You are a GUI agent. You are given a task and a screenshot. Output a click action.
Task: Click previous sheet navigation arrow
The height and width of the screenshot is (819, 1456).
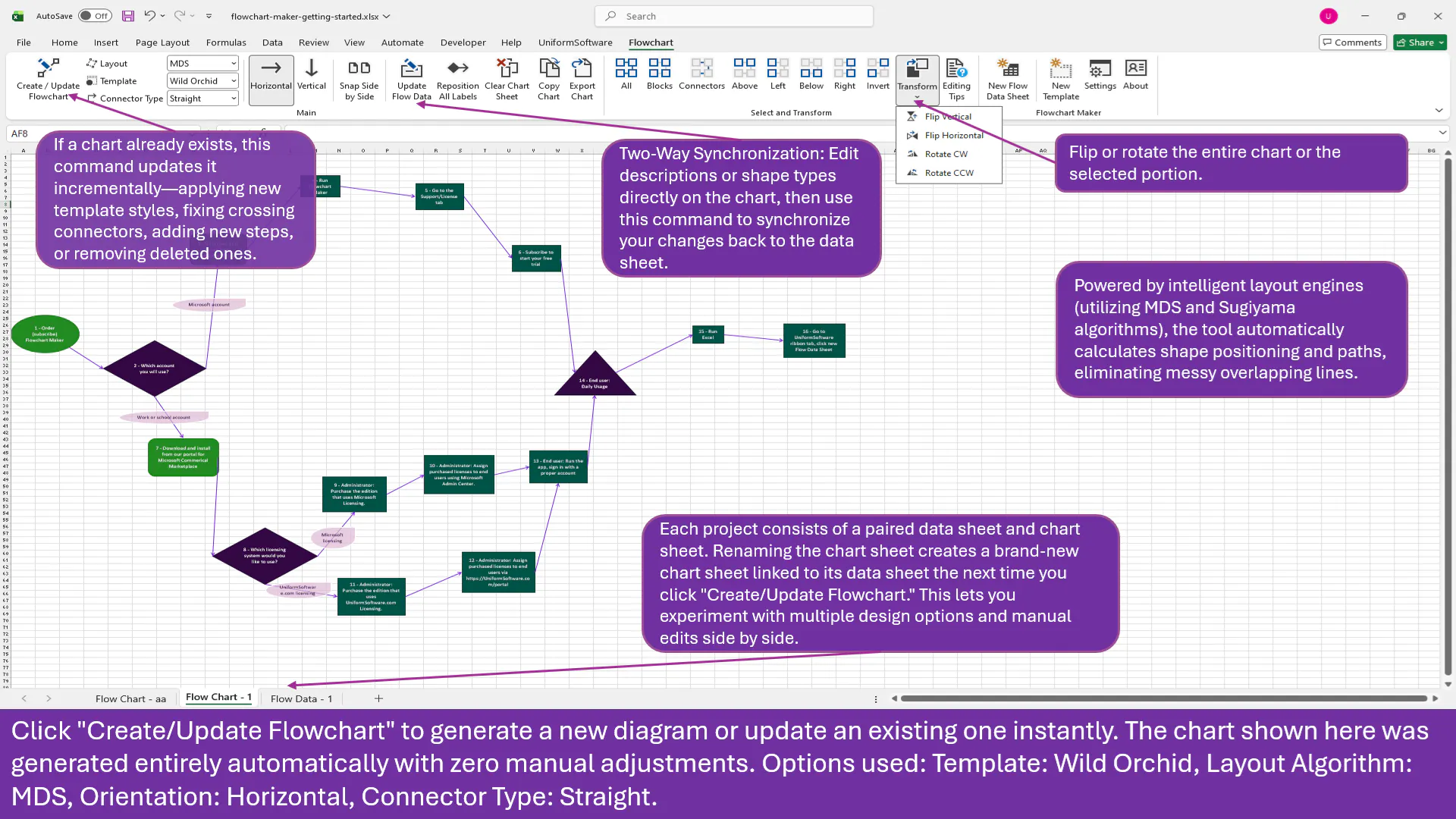click(24, 698)
